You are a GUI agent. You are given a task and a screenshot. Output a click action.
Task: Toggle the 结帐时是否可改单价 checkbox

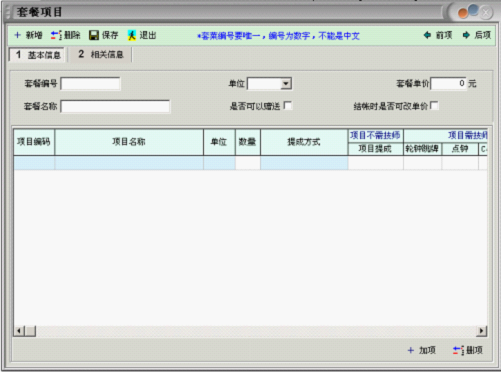coord(434,106)
